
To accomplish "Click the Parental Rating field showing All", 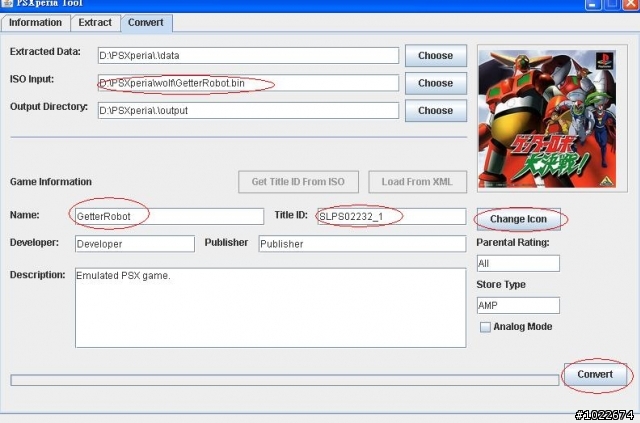I will (x=518, y=263).
